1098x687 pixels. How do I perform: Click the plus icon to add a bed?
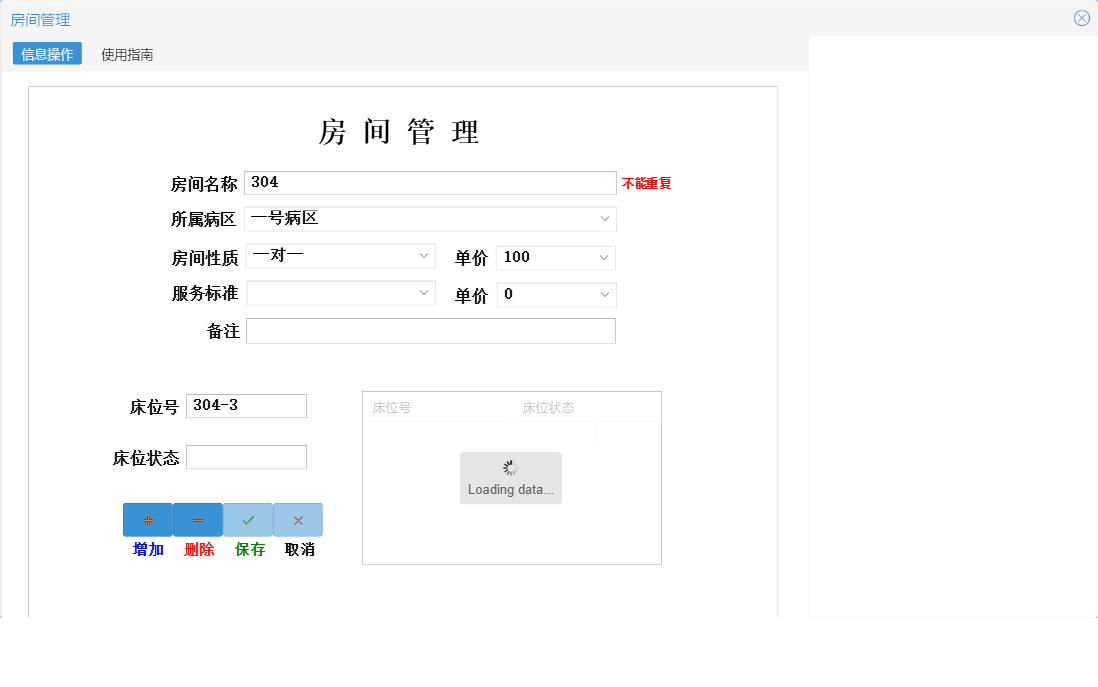tap(147, 519)
